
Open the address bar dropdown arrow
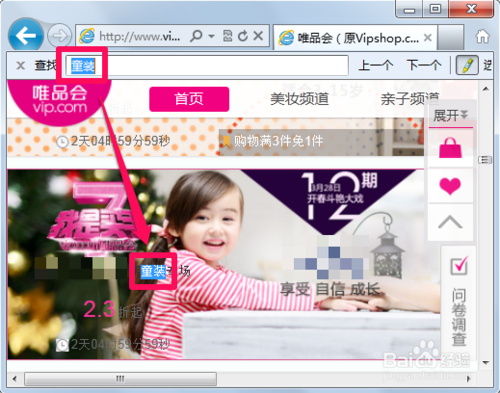pos(211,36)
